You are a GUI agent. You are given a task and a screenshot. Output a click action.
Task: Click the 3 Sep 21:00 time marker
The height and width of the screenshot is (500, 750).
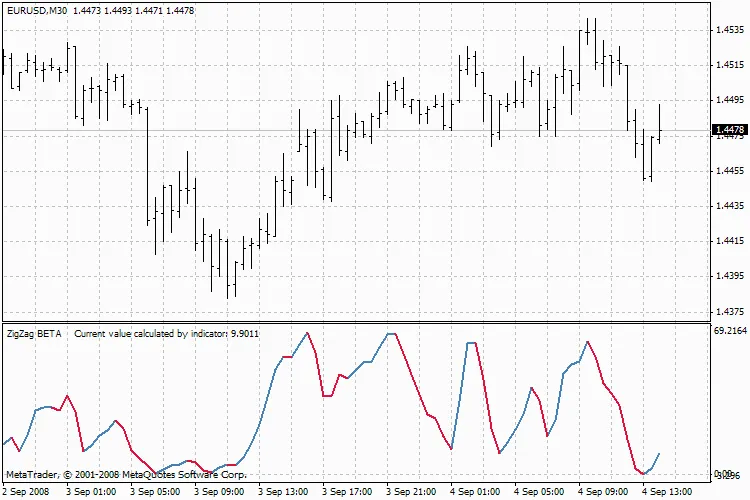412,492
